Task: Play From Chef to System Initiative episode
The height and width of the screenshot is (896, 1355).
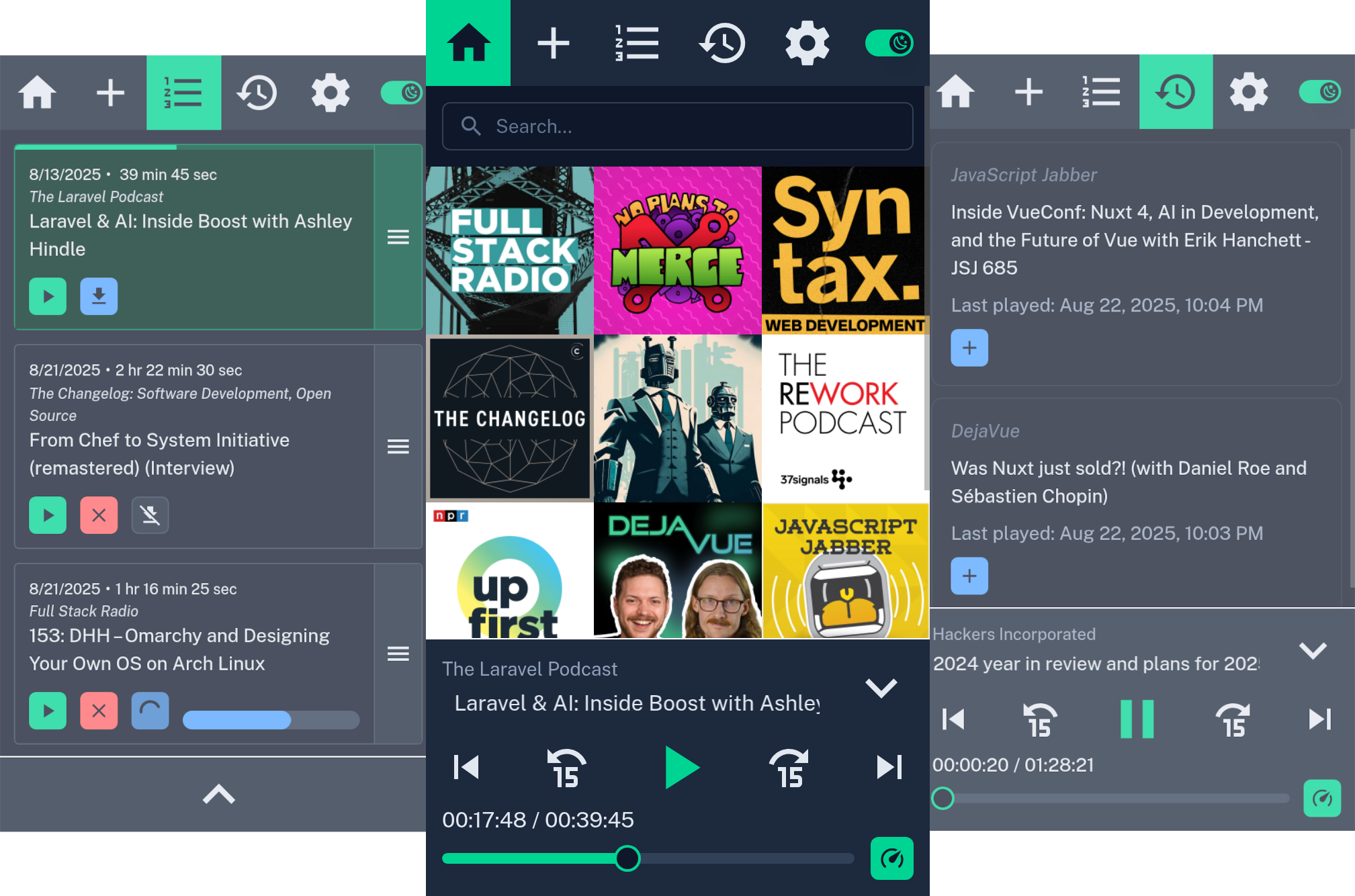Action: click(x=48, y=515)
